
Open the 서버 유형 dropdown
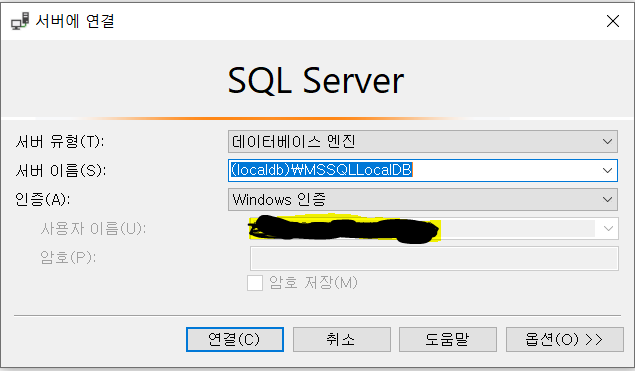pyautogui.click(x=422, y=141)
